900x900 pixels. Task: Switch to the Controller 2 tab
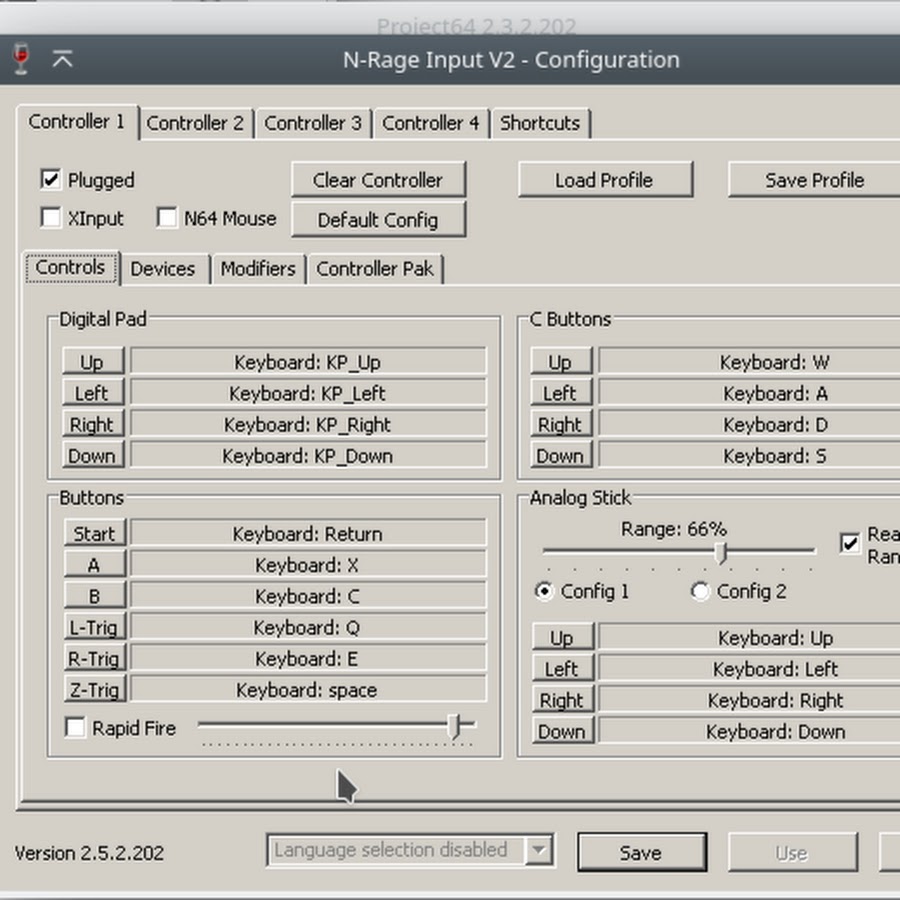pos(196,123)
